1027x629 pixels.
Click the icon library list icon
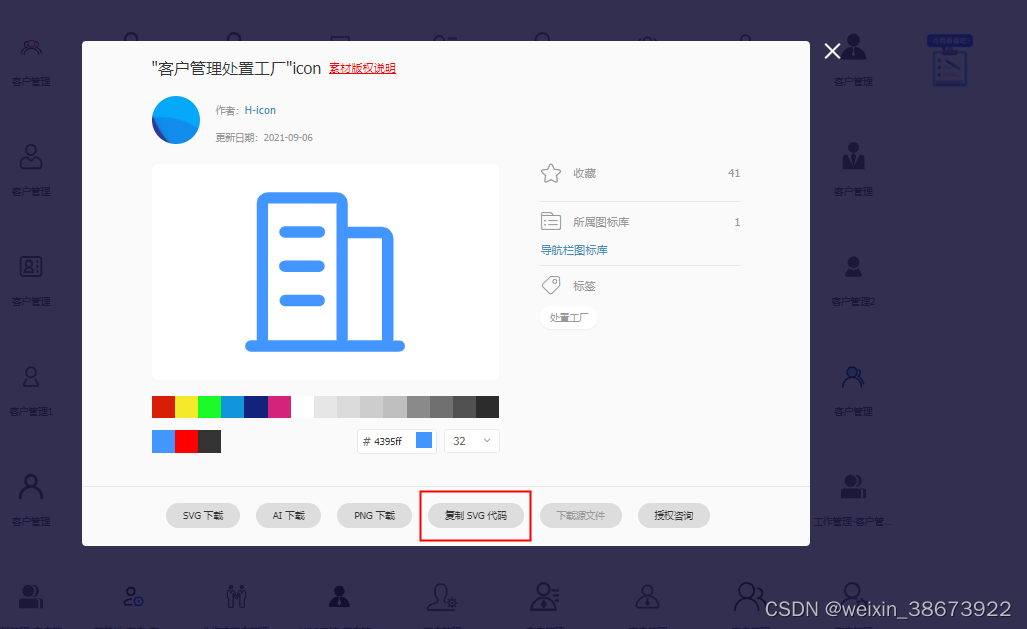coord(551,221)
